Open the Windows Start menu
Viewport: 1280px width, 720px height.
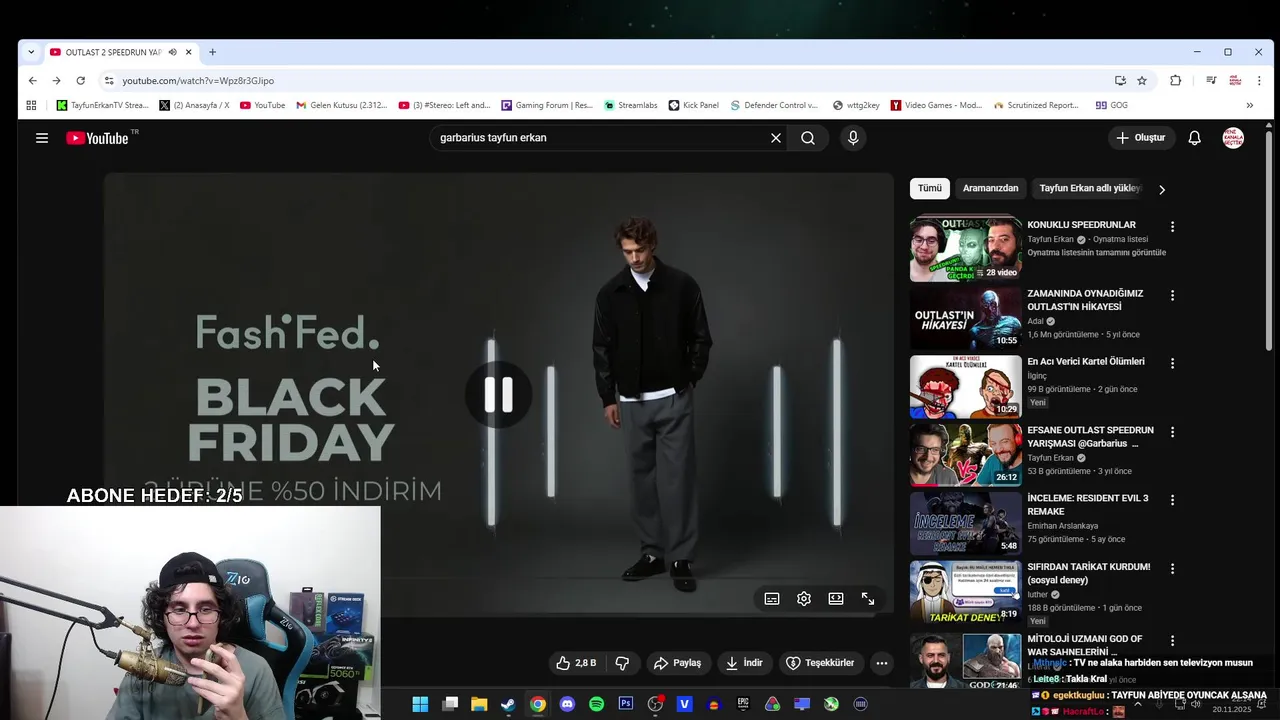(x=420, y=704)
